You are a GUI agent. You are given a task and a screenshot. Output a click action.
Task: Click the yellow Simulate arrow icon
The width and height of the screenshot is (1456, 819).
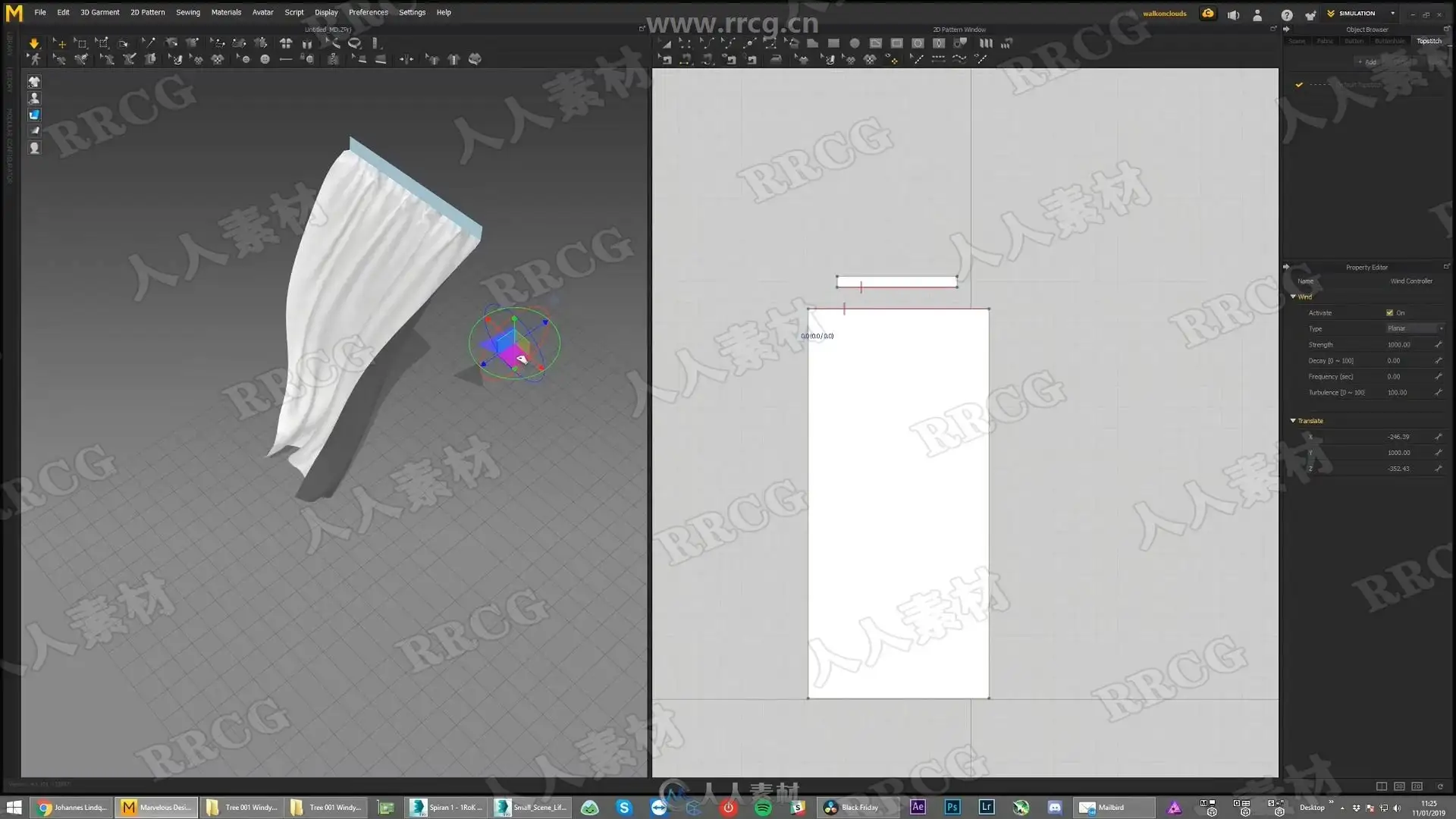coord(34,43)
